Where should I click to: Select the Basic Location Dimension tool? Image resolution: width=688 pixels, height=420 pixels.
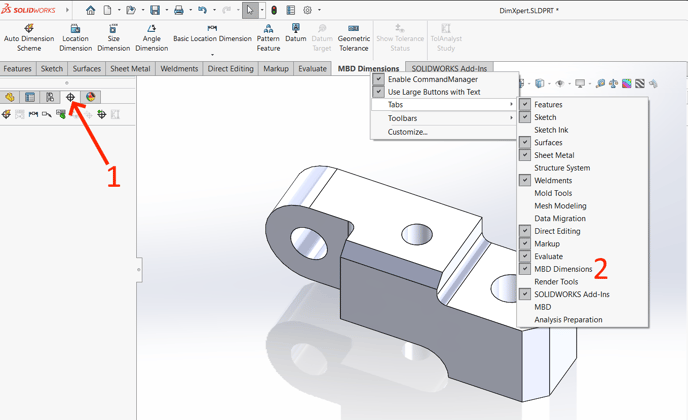212,34
